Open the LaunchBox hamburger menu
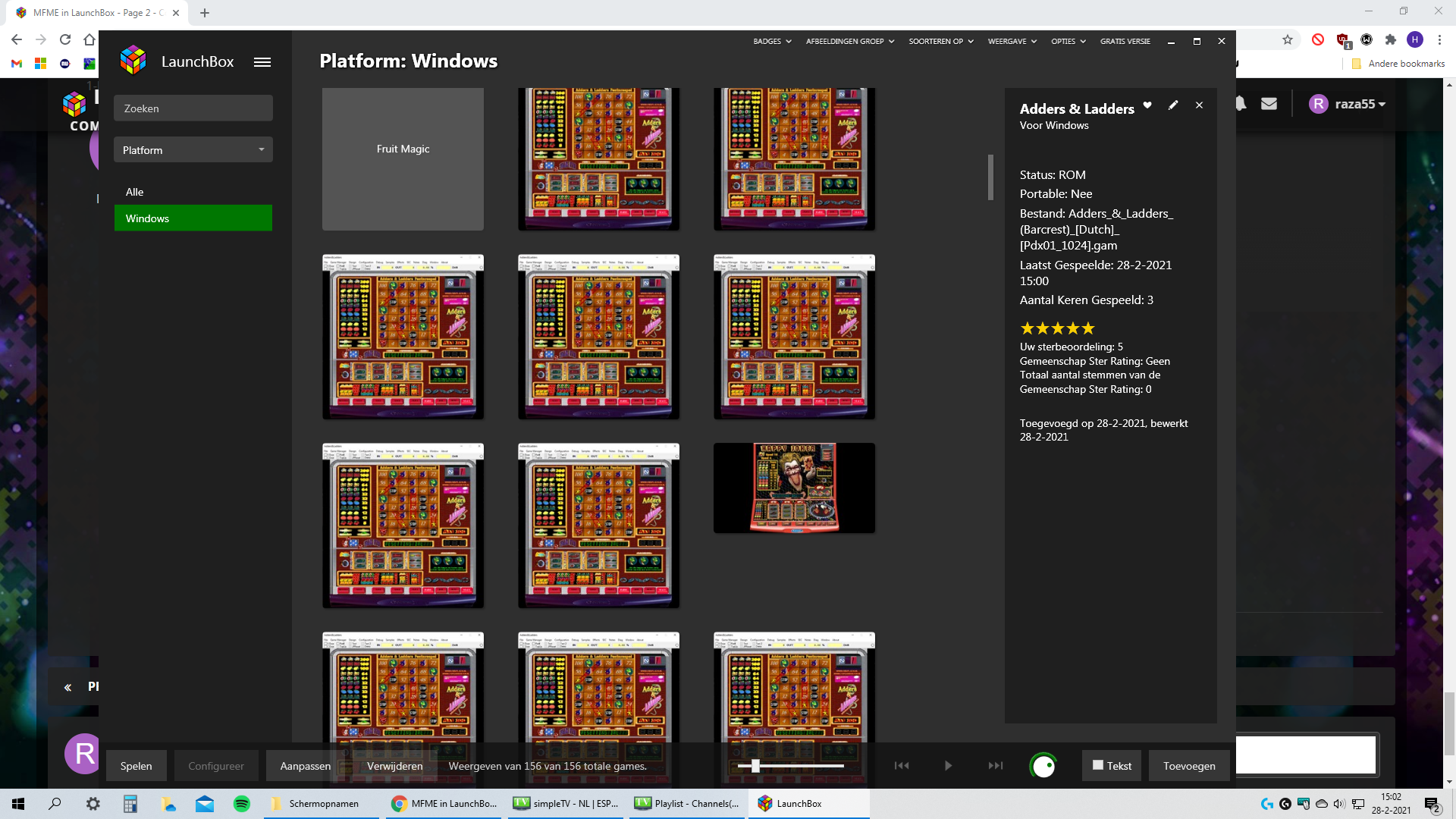1456x819 pixels. (x=262, y=62)
